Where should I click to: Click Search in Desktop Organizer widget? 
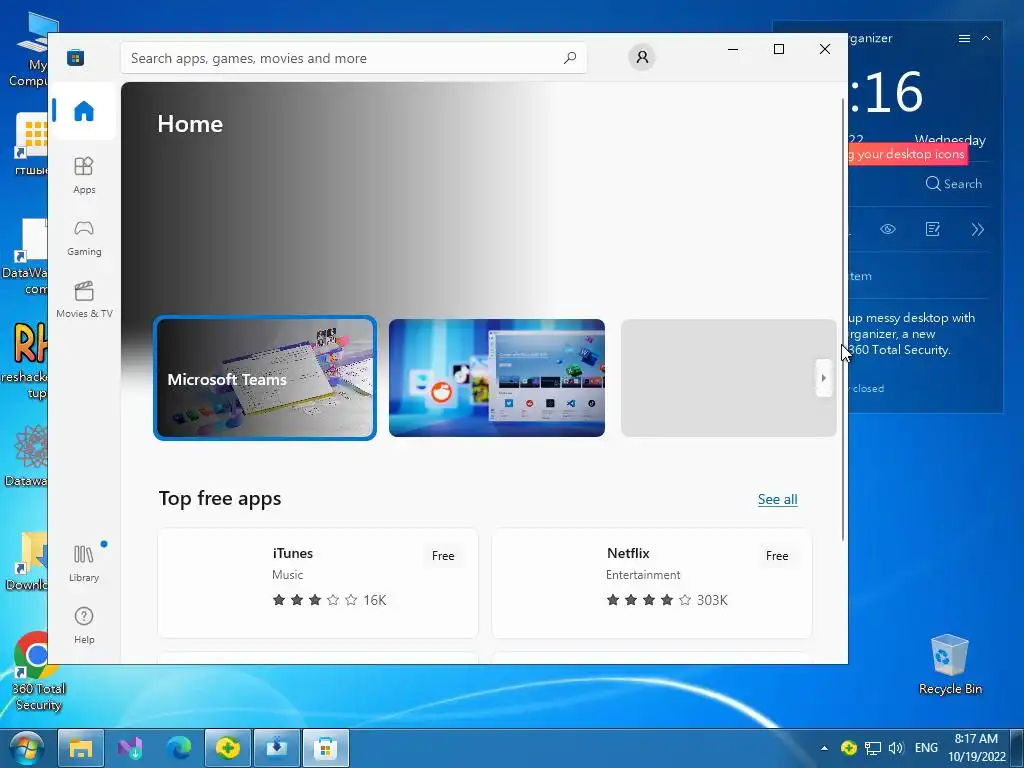[953, 184]
